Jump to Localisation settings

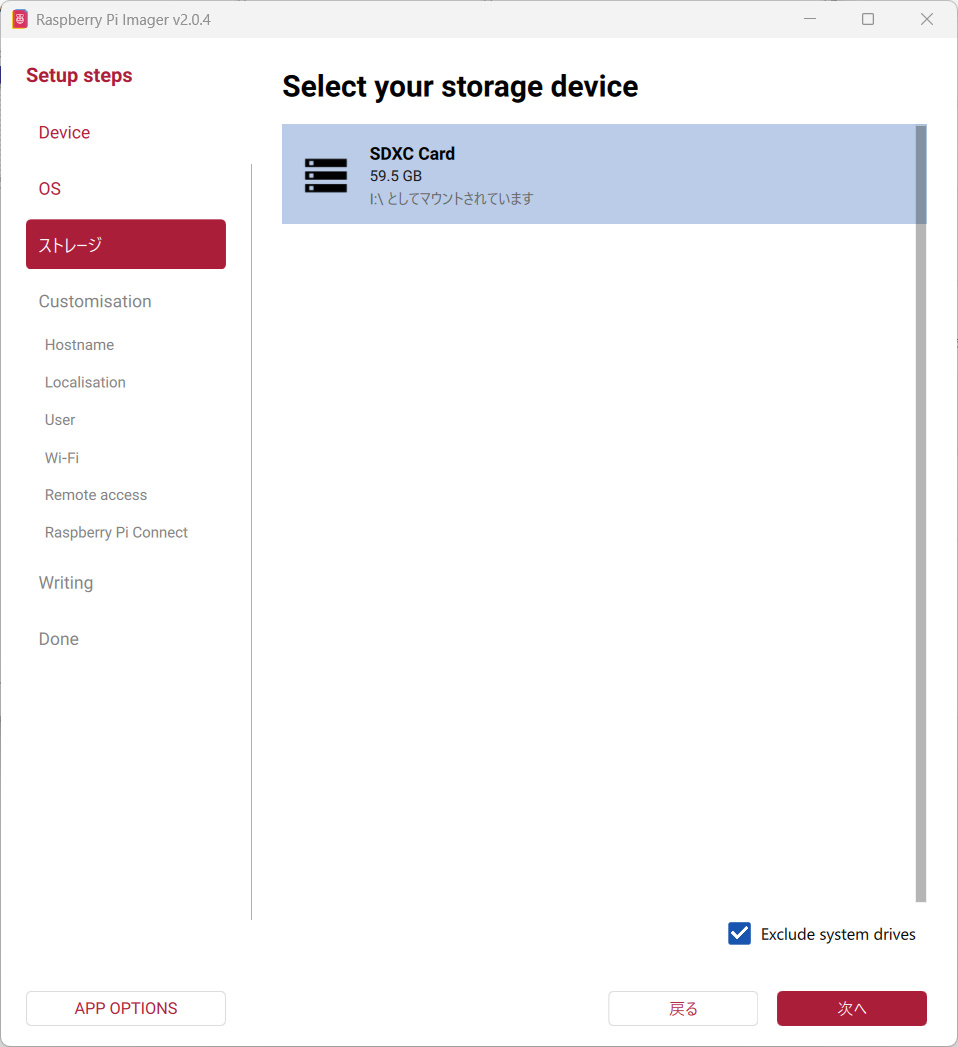coord(85,383)
